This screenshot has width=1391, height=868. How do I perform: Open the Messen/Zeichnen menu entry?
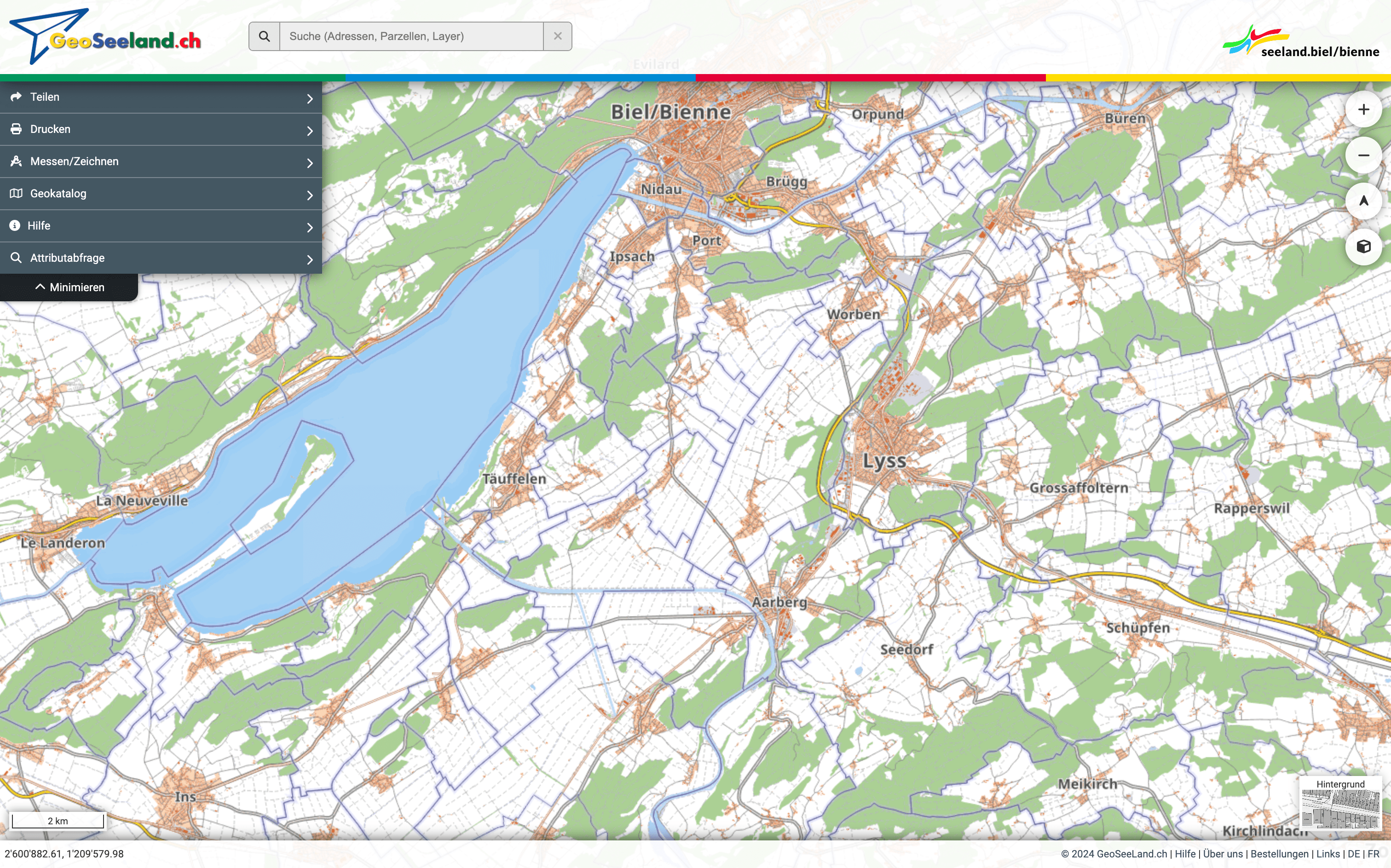coord(161,161)
